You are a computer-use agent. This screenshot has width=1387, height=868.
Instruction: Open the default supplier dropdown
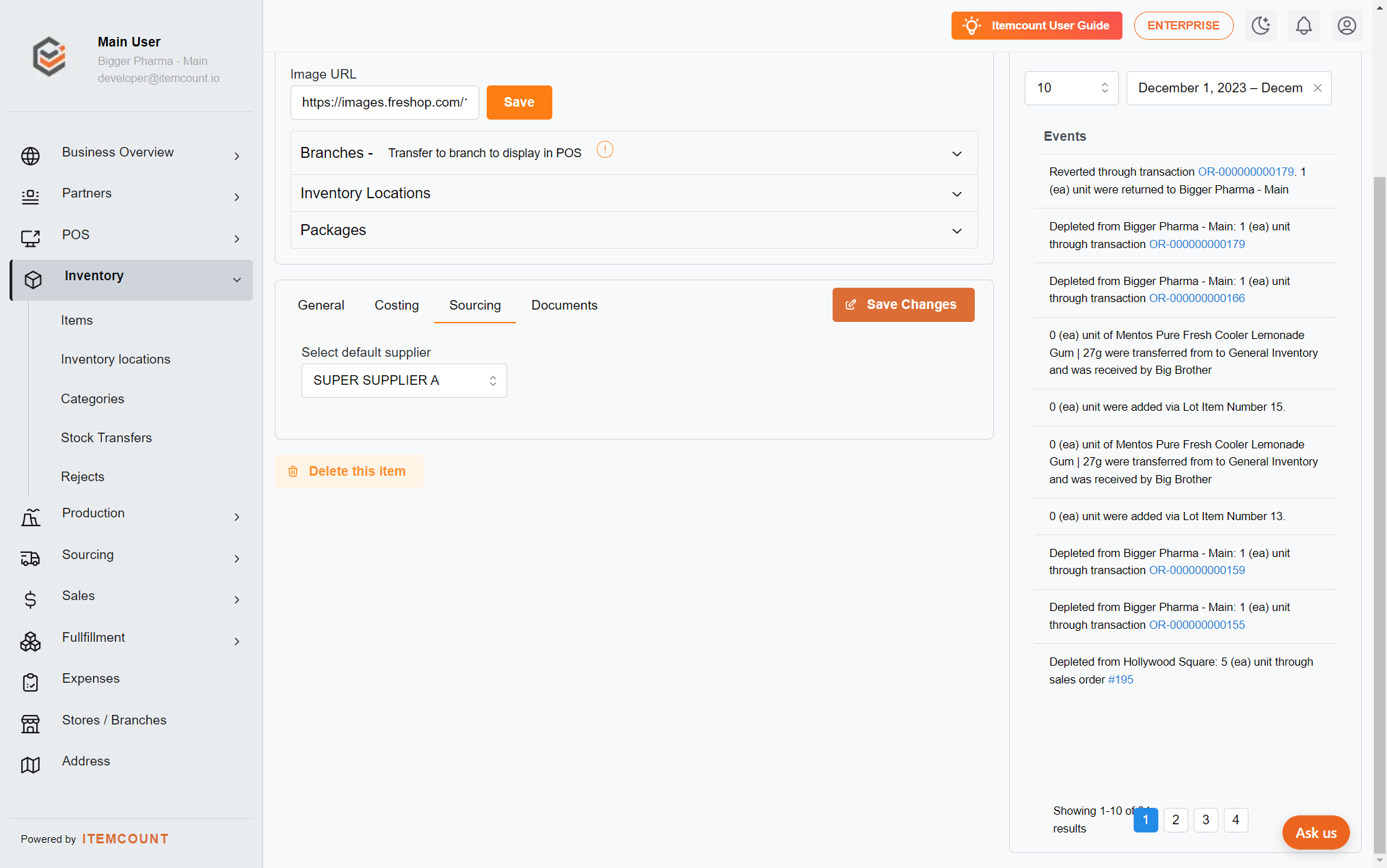pos(404,381)
